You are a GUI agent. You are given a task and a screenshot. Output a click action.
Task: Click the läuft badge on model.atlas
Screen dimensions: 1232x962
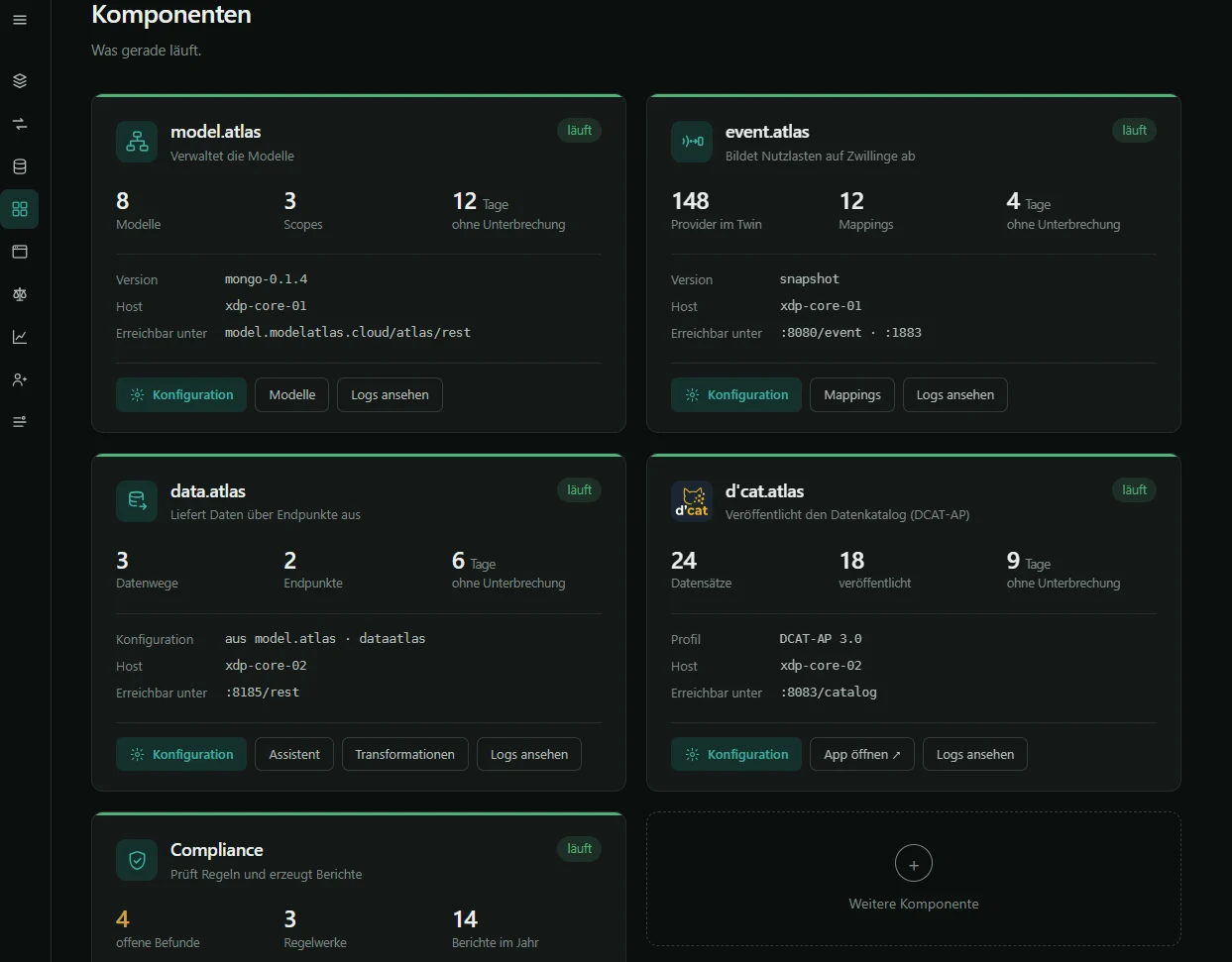coord(579,131)
